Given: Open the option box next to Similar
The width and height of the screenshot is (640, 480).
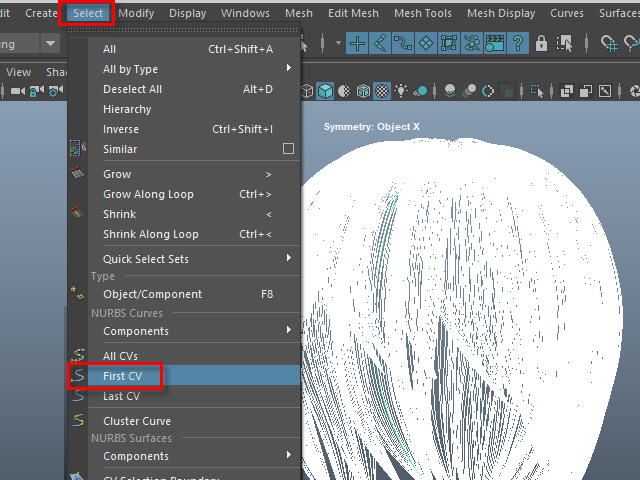Looking at the screenshot, I should [288, 149].
